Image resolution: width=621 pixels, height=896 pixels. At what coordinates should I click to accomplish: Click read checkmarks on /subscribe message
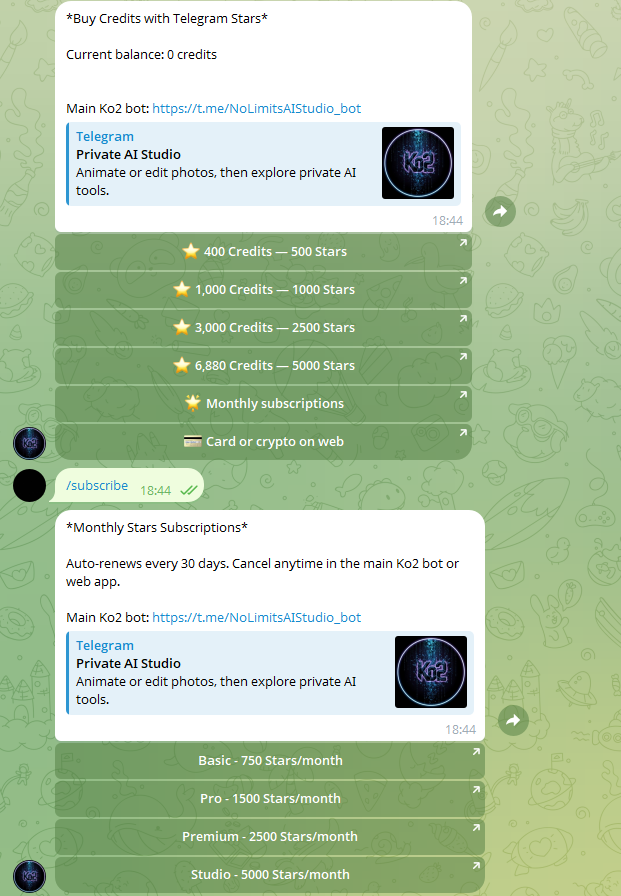coord(189,490)
